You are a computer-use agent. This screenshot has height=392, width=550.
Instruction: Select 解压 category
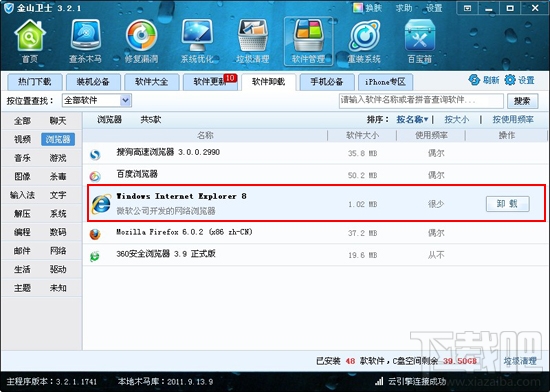coord(22,214)
